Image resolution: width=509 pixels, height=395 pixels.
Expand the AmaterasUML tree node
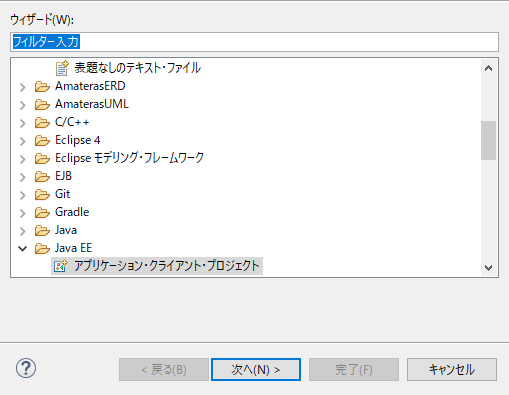(23, 105)
